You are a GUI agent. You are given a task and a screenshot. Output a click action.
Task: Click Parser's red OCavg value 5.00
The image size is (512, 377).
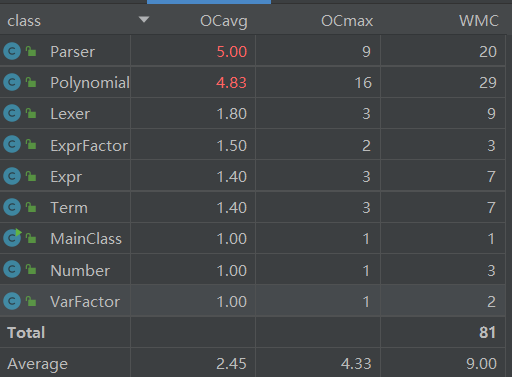232,52
